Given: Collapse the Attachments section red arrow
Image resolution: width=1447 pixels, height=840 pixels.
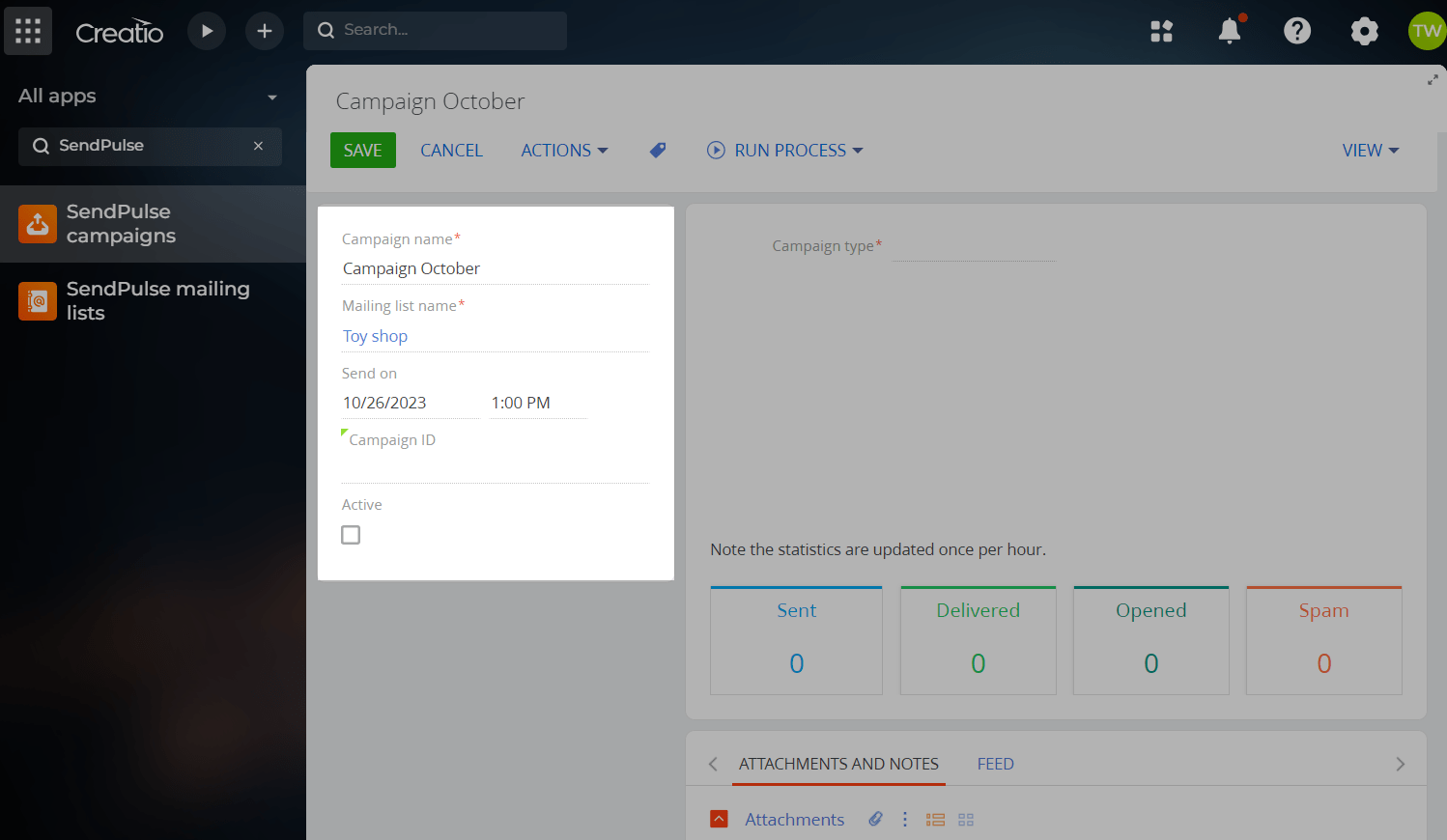Looking at the screenshot, I should [x=719, y=820].
